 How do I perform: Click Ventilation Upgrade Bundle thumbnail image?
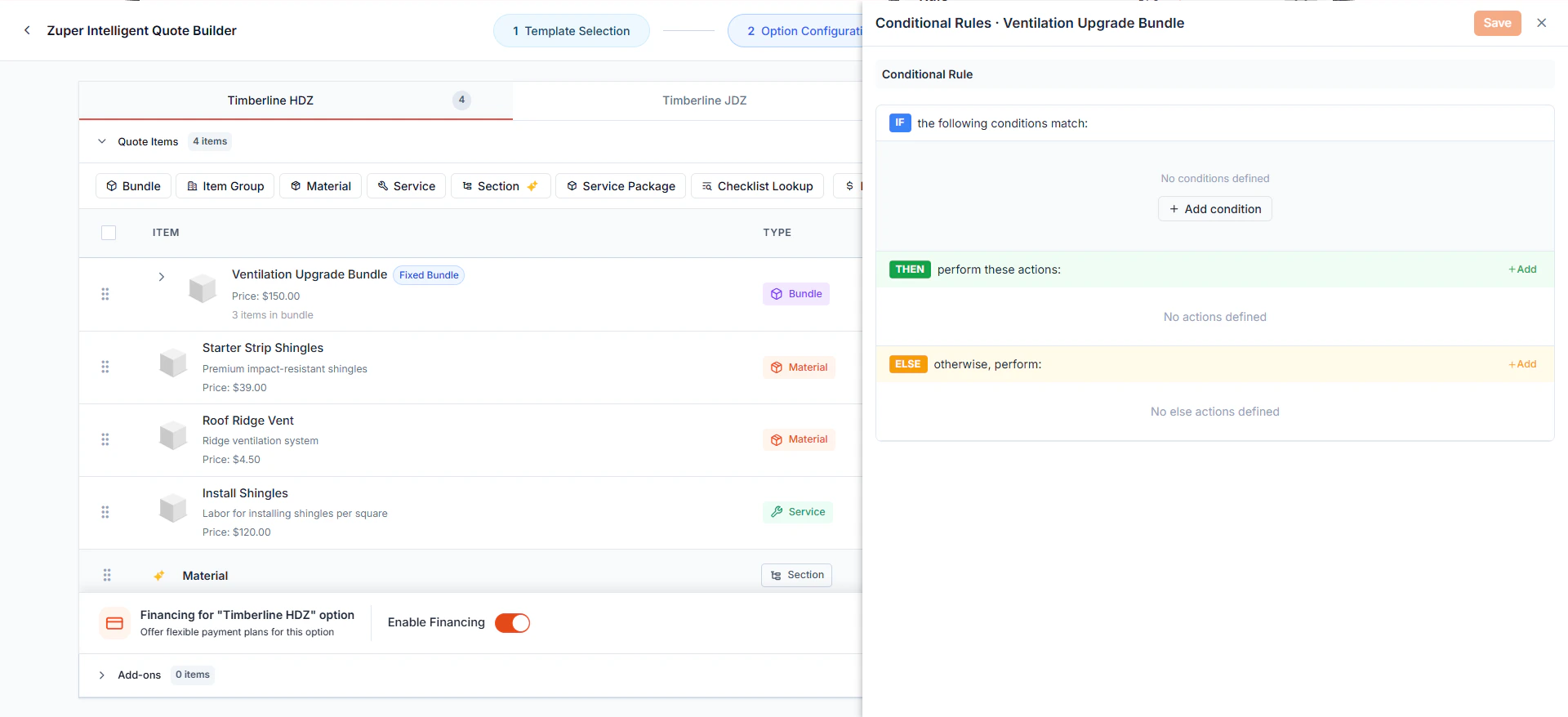pos(203,288)
